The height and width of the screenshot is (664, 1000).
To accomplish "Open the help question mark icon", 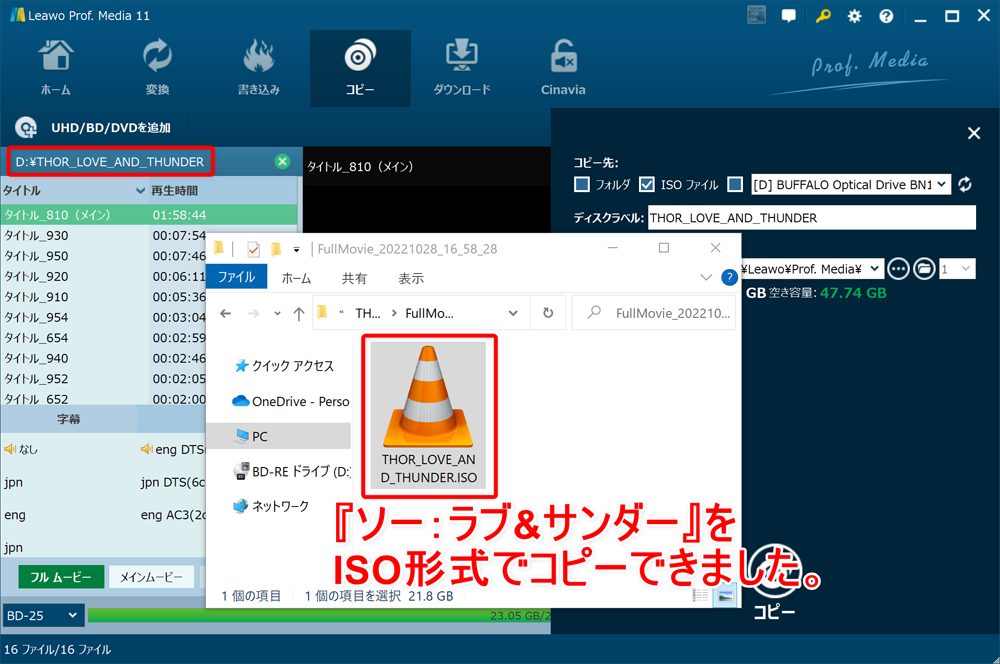I will point(886,16).
